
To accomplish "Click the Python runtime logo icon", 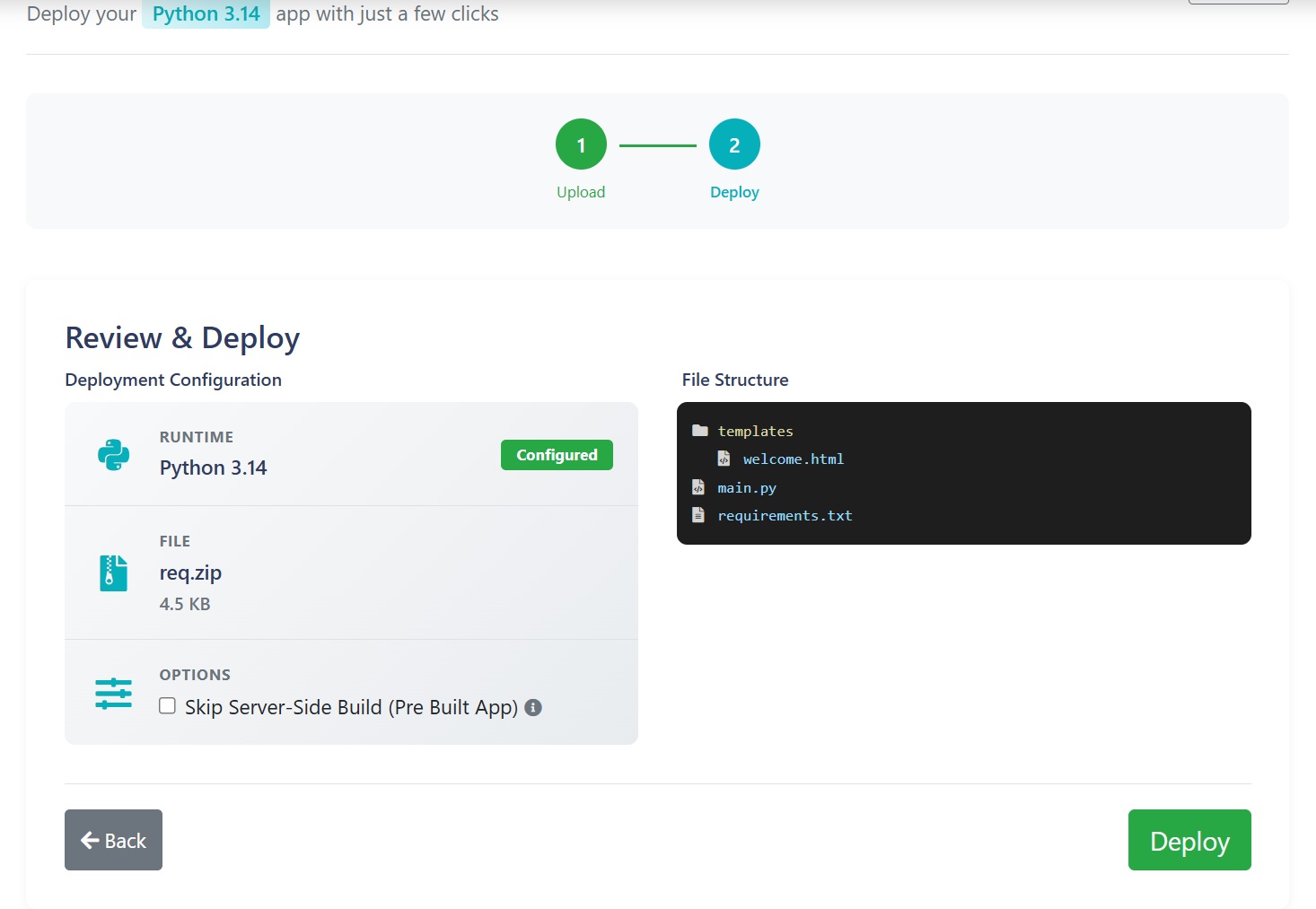I will coord(113,455).
